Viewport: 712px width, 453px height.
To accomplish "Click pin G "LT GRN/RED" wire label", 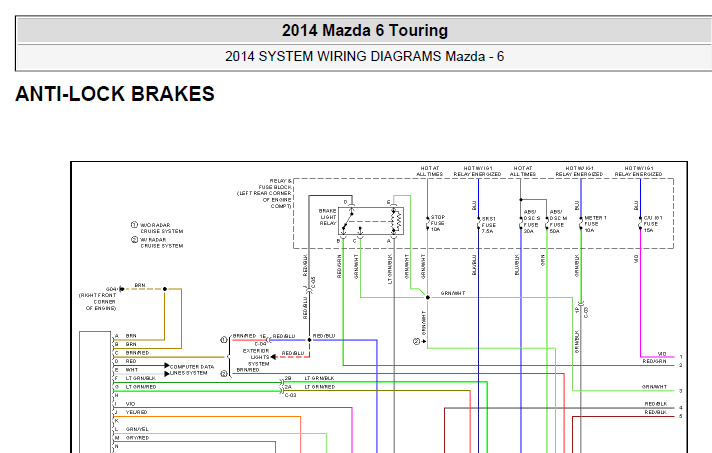I will click(141, 387).
